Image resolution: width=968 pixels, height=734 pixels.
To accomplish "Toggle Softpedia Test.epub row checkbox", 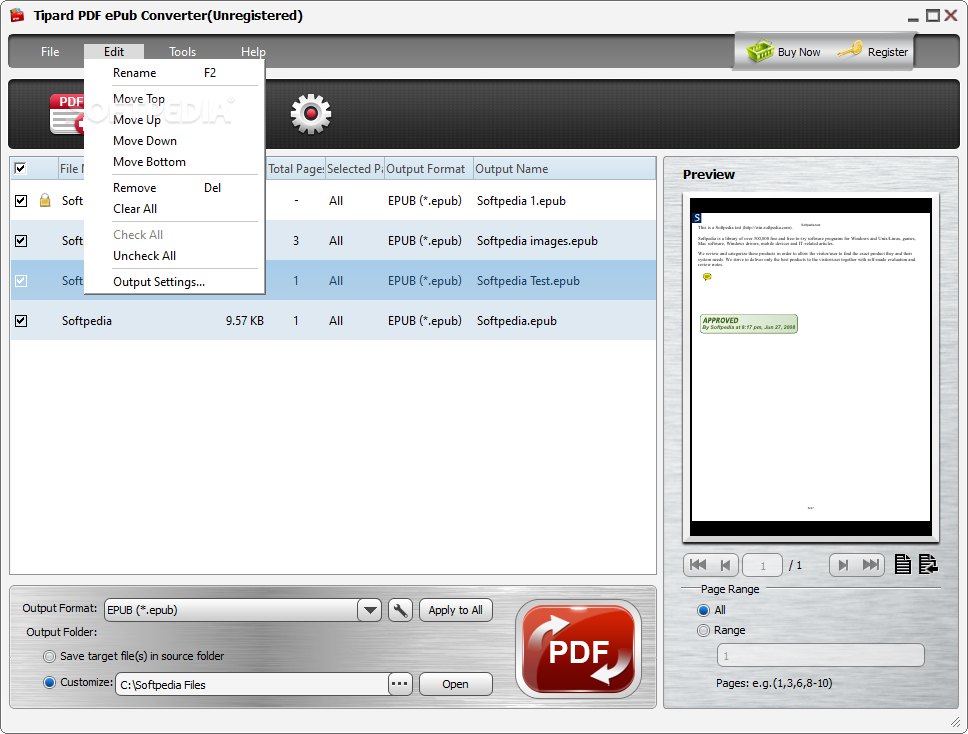I will tap(21, 281).
